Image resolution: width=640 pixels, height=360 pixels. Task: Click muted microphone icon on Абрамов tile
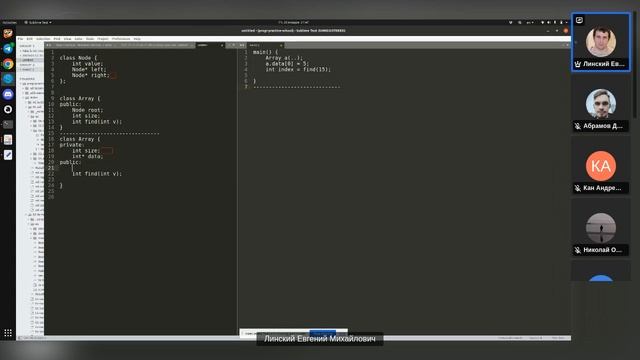578,126
